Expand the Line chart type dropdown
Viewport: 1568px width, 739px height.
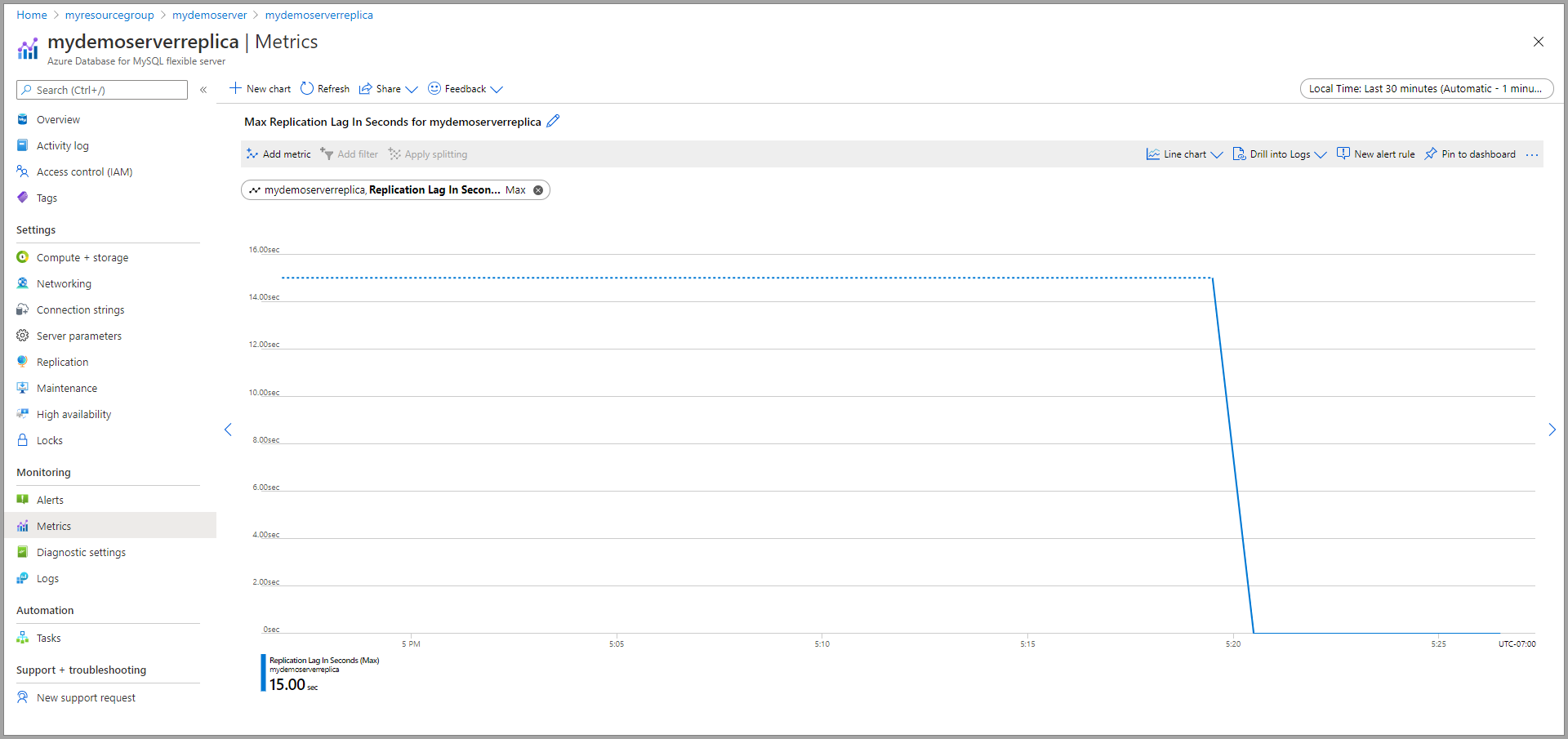click(x=1217, y=154)
